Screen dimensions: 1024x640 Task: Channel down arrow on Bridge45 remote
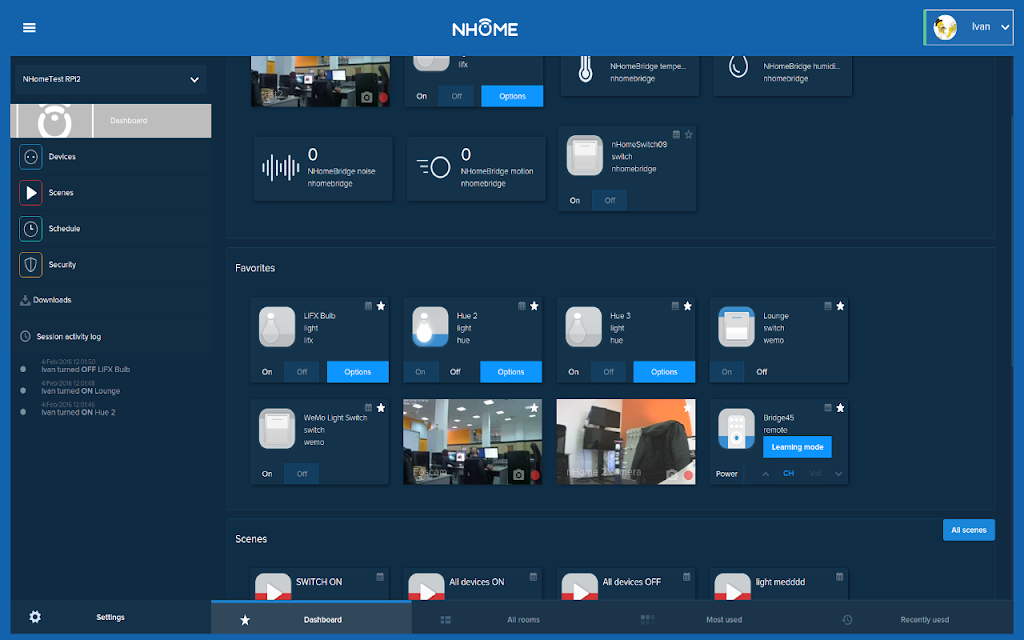[839, 474]
